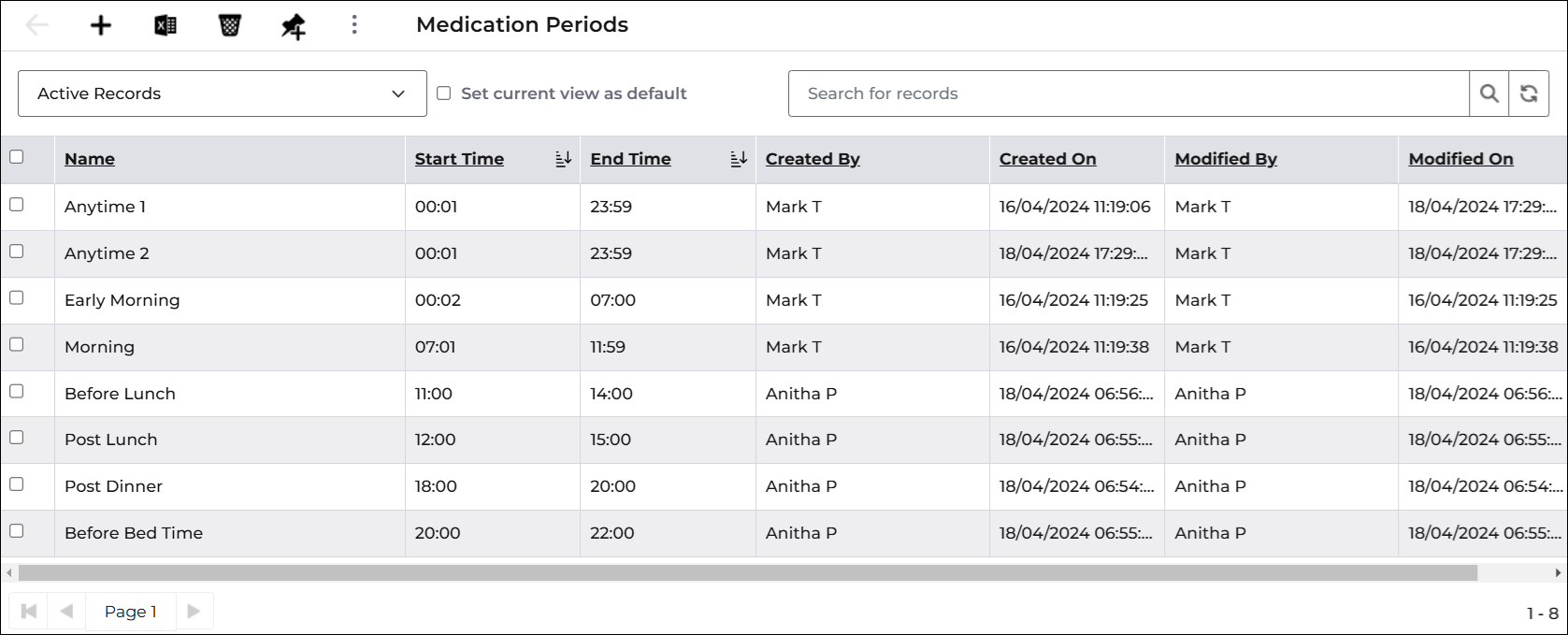Screen dimensions: 1568x635
Task: Click the pin icon in the toolbar
Action: 294,27
